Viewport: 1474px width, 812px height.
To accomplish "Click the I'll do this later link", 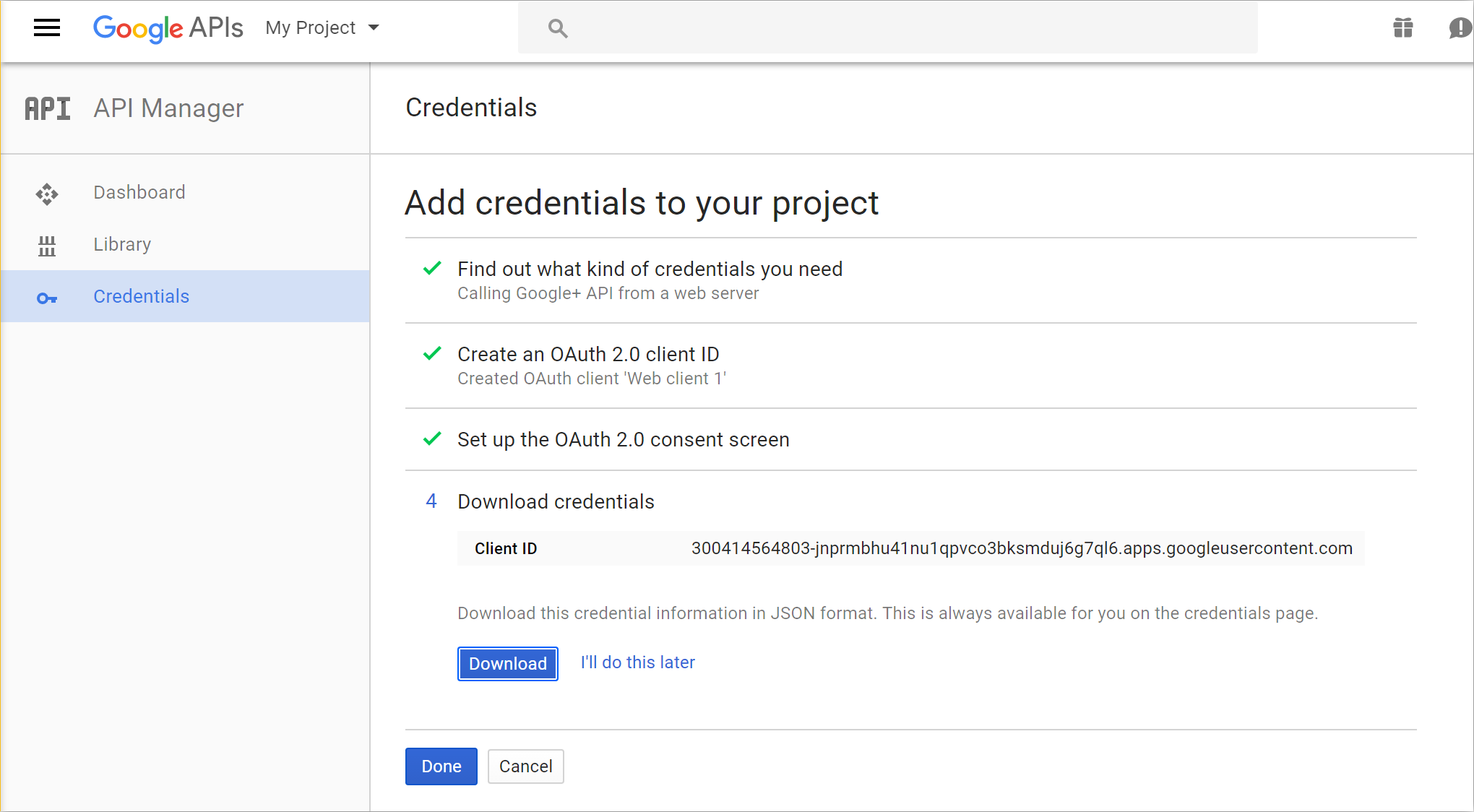I will pyautogui.click(x=638, y=662).
